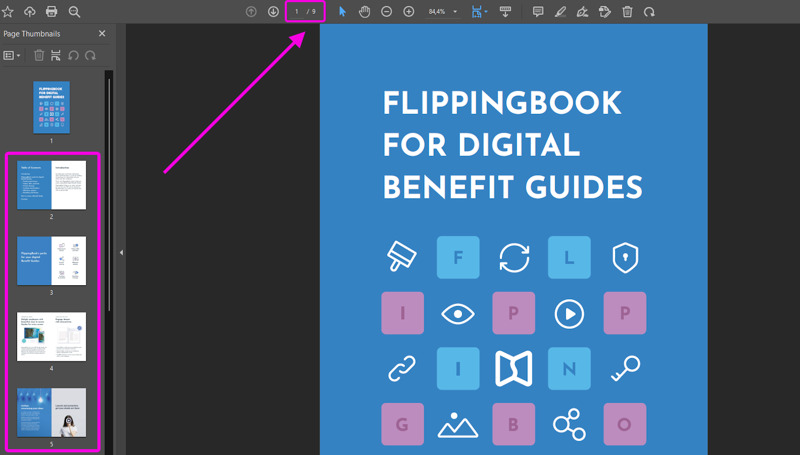Open the 84,4% zoom level dropdown

coord(443,12)
